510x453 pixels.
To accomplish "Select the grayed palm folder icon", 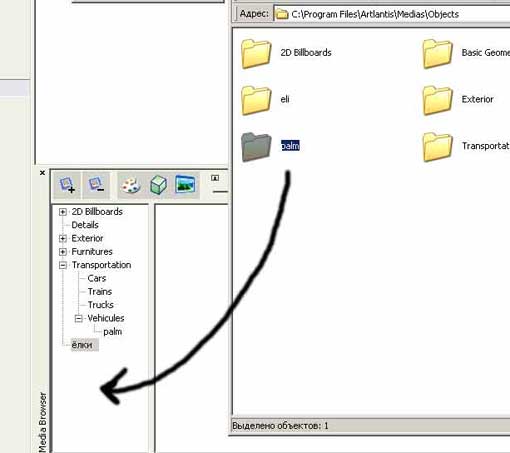I will point(256,147).
